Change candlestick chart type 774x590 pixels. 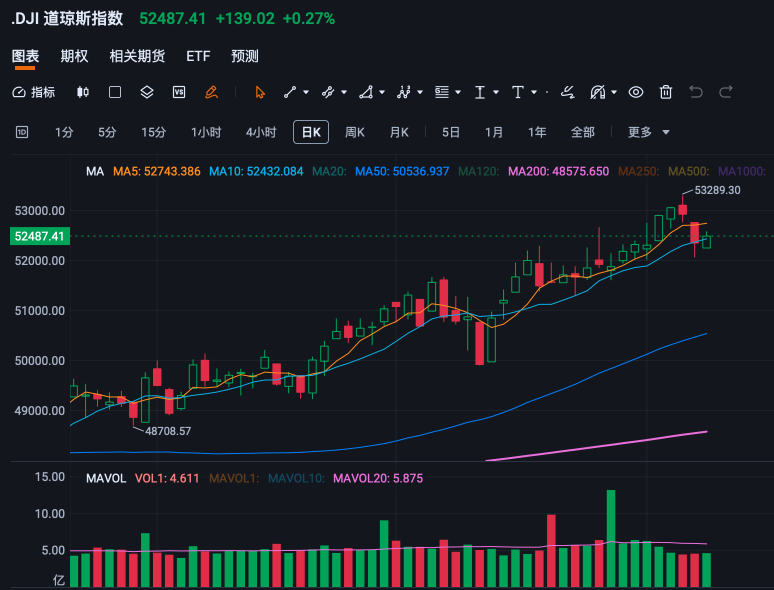pyautogui.click(x=82, y=92)
